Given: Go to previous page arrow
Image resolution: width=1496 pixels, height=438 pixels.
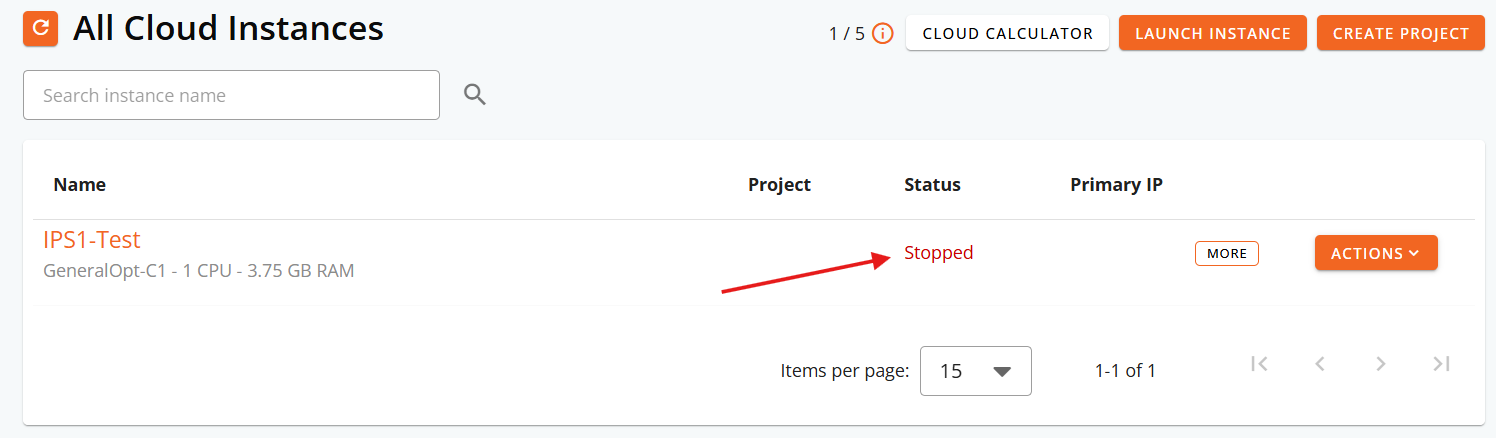Looking at the screenshot, I should (x=1320, y=364).
